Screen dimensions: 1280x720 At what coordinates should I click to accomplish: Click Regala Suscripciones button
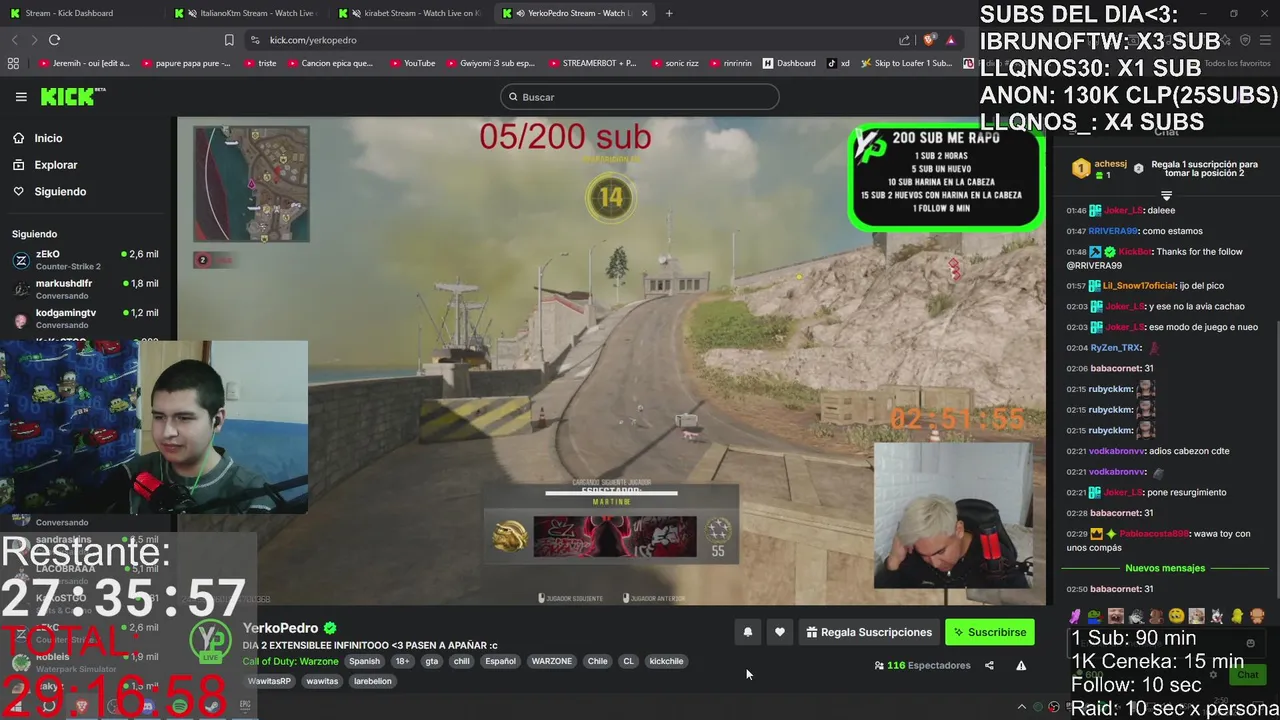click(x=869, y=632)
